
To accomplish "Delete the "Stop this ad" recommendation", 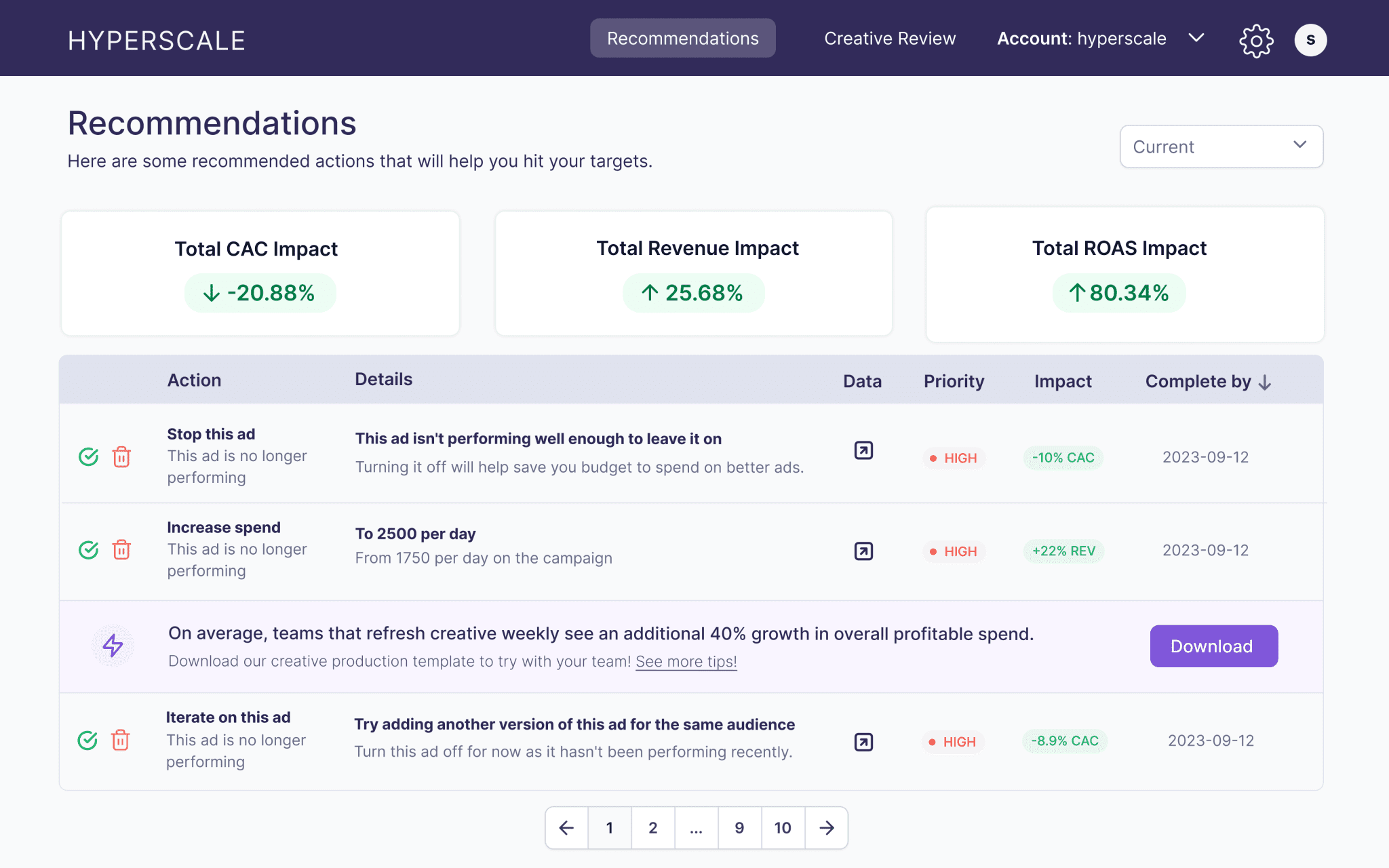I will [x=121, y=458].
